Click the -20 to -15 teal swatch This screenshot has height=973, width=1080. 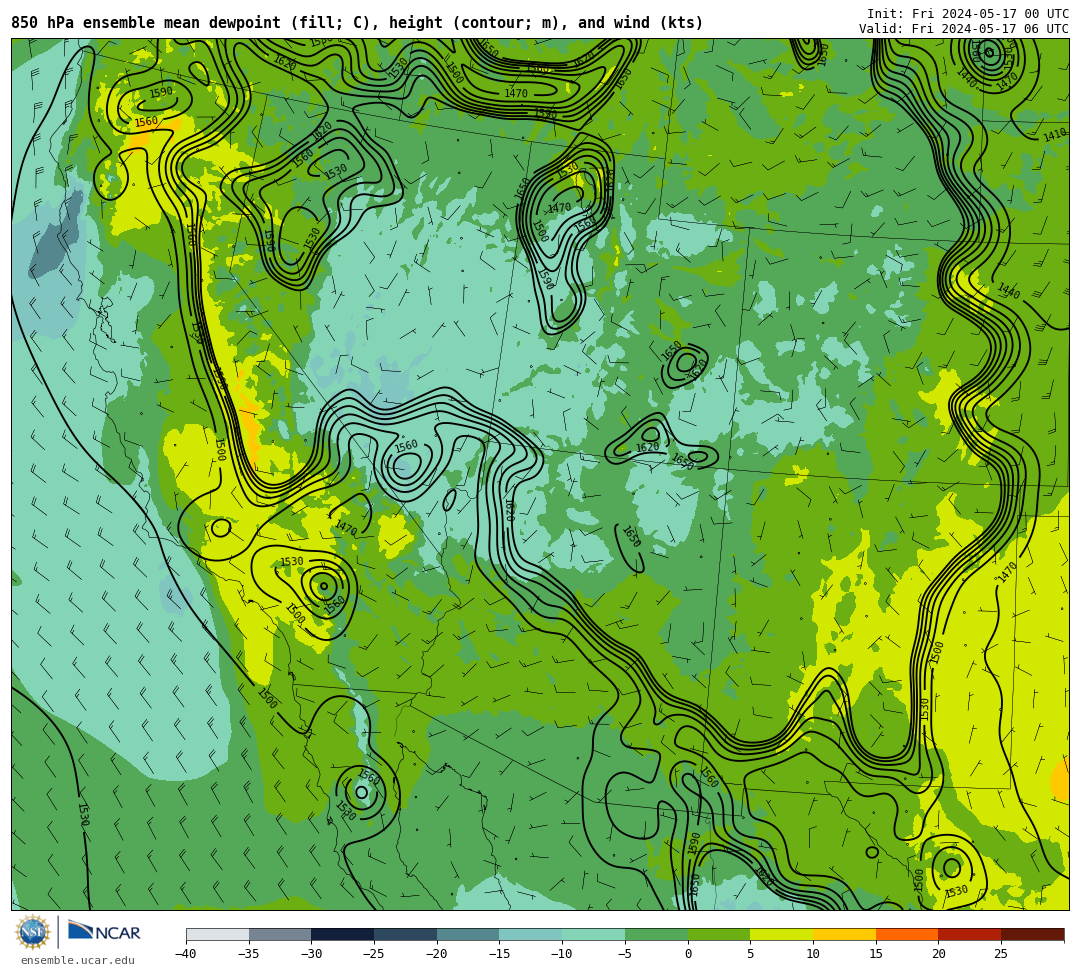coord(468,934)
